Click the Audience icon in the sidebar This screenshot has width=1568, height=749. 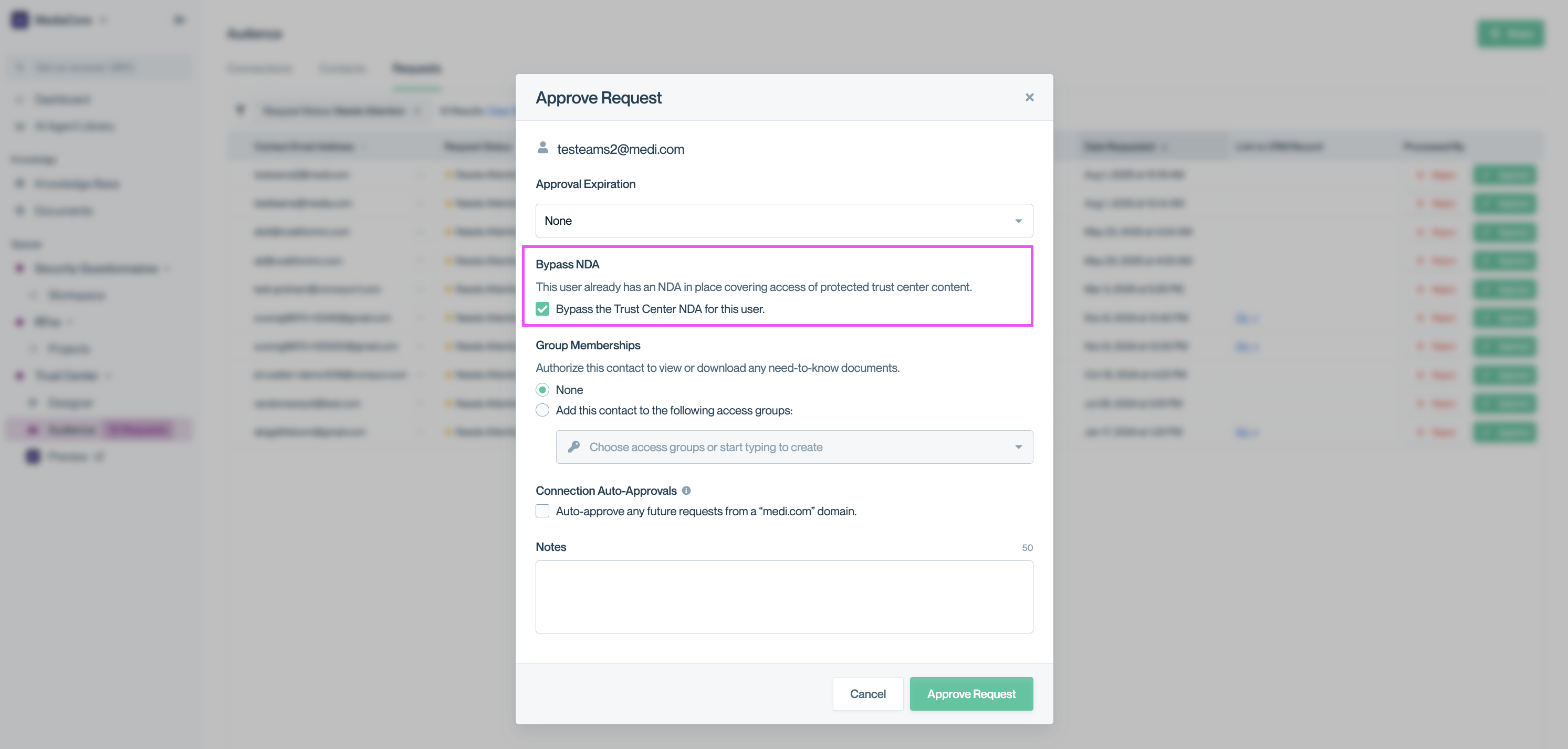(x=33, y=430)
